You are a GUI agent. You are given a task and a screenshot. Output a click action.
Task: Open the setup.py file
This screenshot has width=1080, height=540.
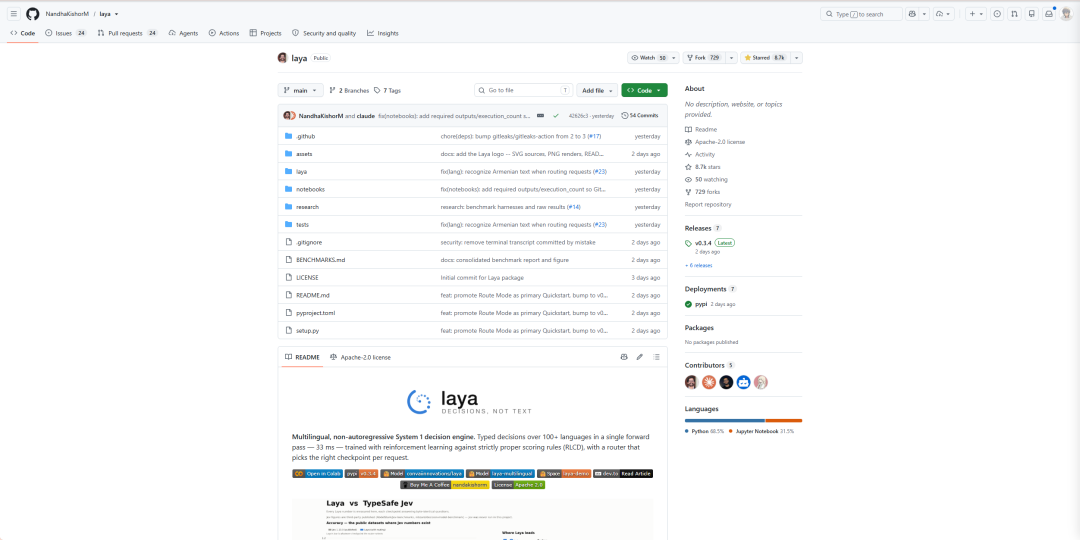[x=307, y=331]
